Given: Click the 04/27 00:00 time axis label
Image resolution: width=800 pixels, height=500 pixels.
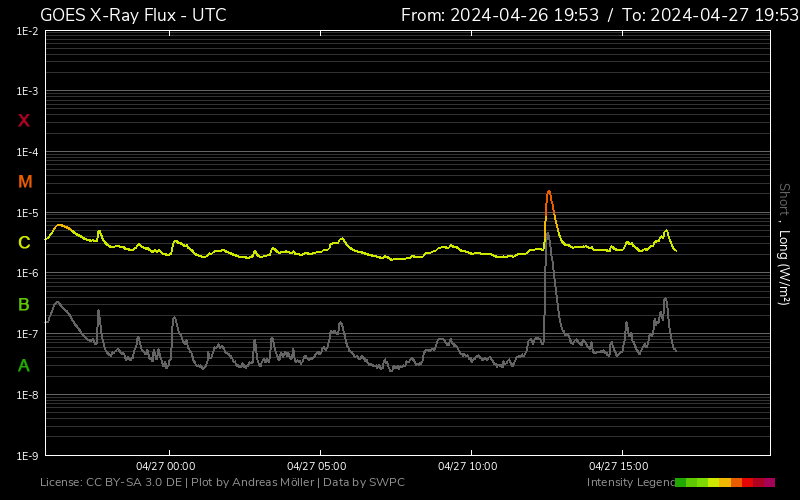Looking at the screenshot, I should point(166,466).
